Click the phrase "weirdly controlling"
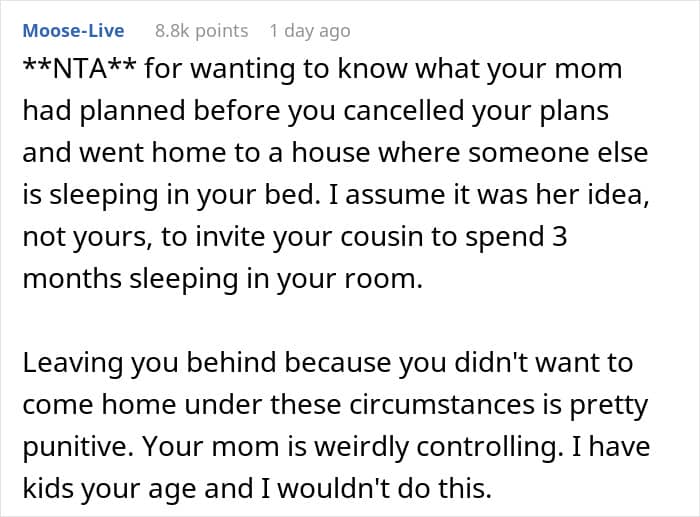 pos(437,446)
